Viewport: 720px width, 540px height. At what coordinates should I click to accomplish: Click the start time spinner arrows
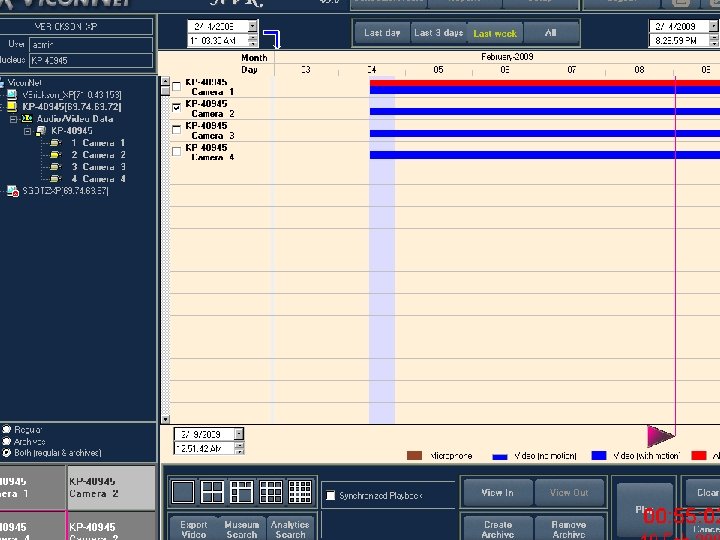(x=253, y=40)
